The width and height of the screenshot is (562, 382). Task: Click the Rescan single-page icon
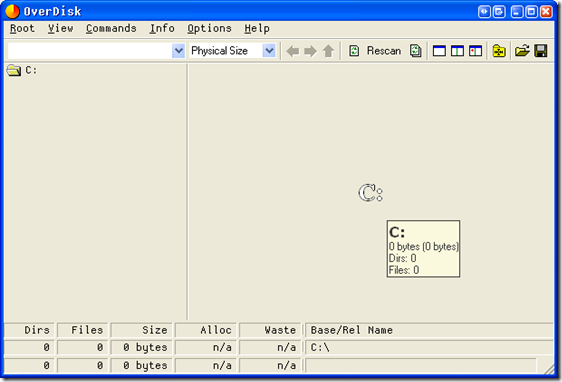tap(354, 51)
